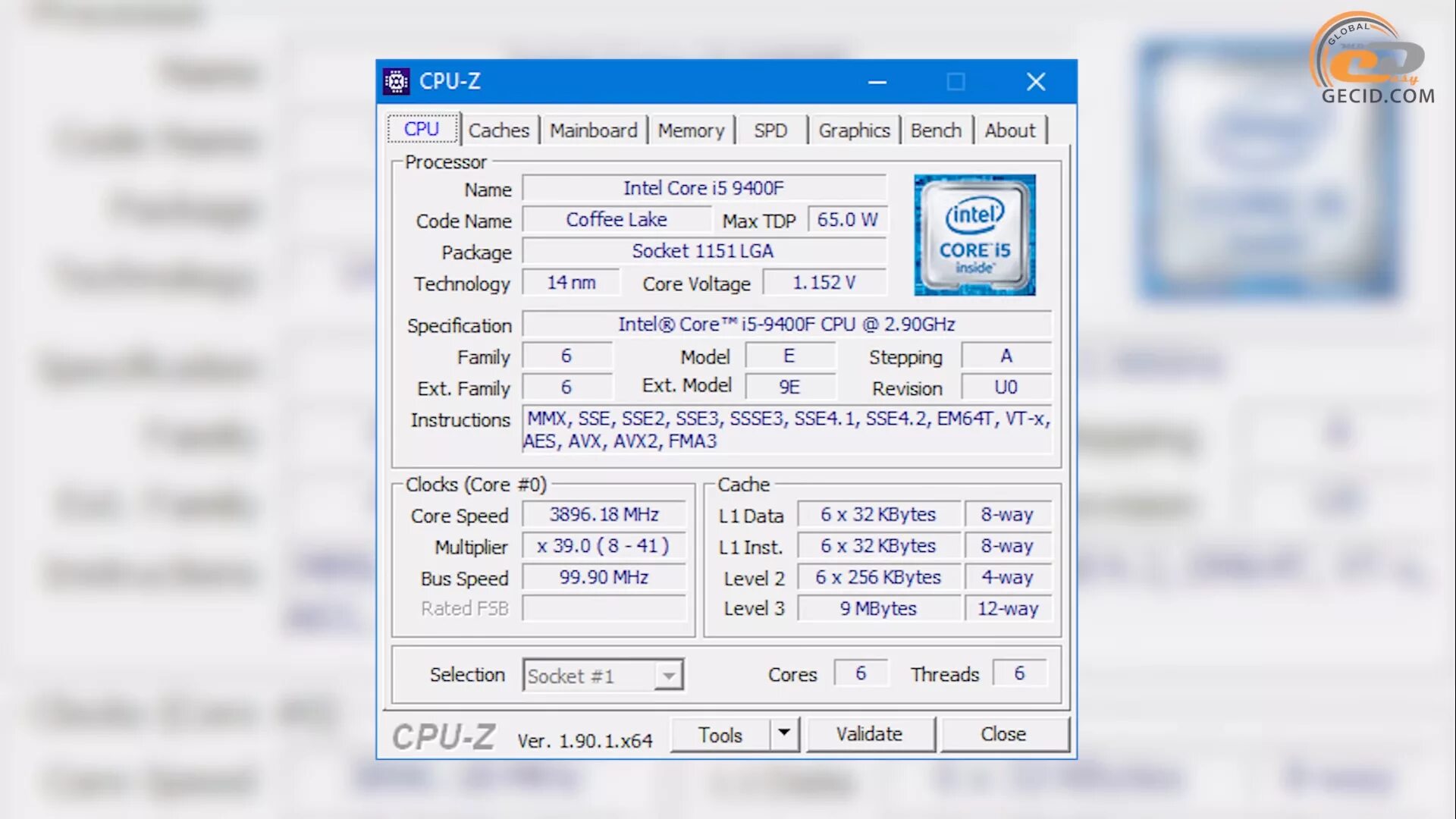This screenshot has height=819, width=1456.
Task: Open the SPD tab
Action: click(770, 130)
